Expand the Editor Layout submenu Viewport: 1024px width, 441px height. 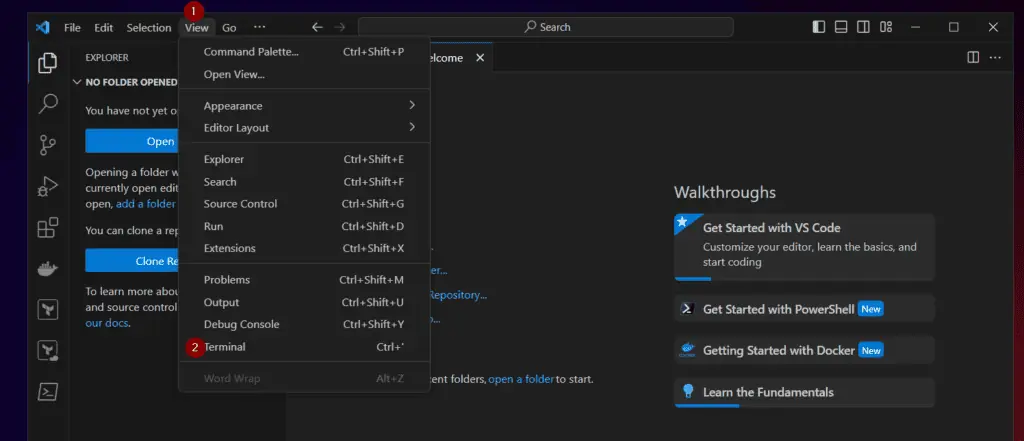pos(304,128)
